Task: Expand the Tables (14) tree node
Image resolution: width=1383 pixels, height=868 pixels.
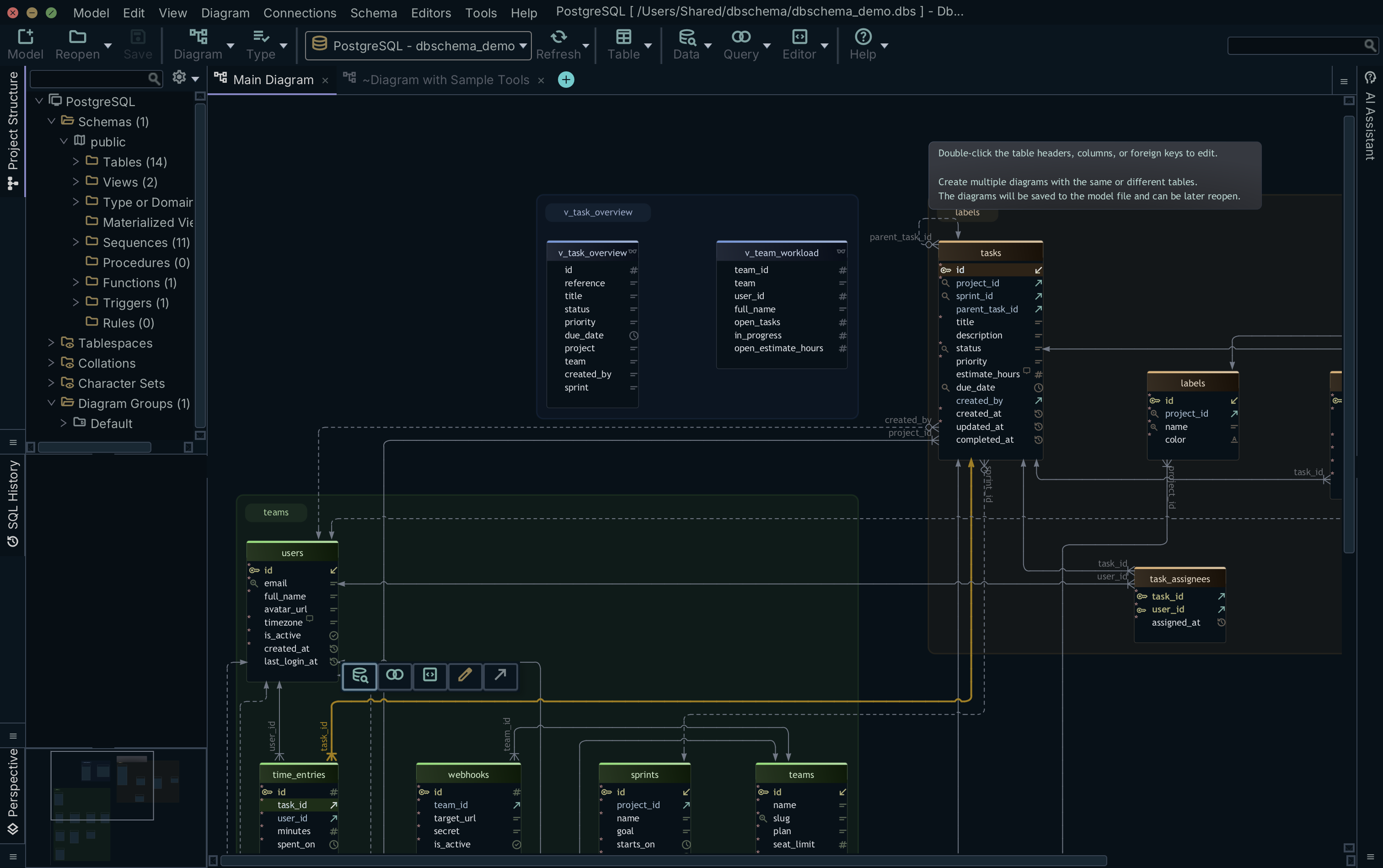Action: click(76, 162)
